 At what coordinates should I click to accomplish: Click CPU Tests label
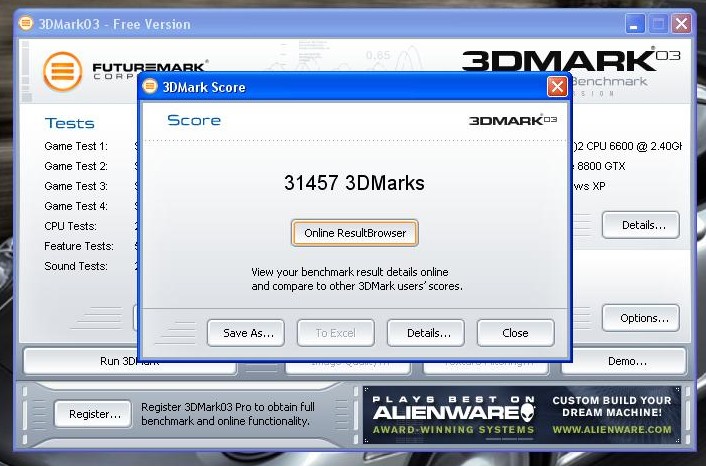coord(70,226)
